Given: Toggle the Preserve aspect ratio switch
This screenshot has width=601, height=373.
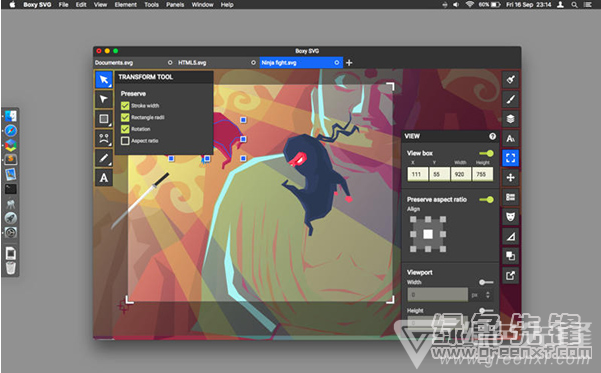Looking at the screenshot, I should pyautogui.click(x=486, y=199).
